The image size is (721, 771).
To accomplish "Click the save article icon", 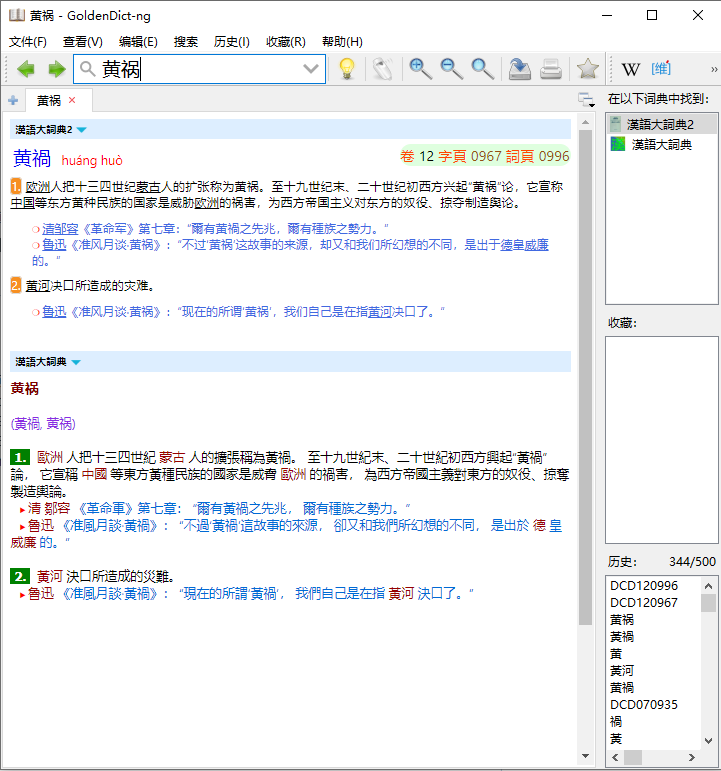I will (x=519, y=69).
